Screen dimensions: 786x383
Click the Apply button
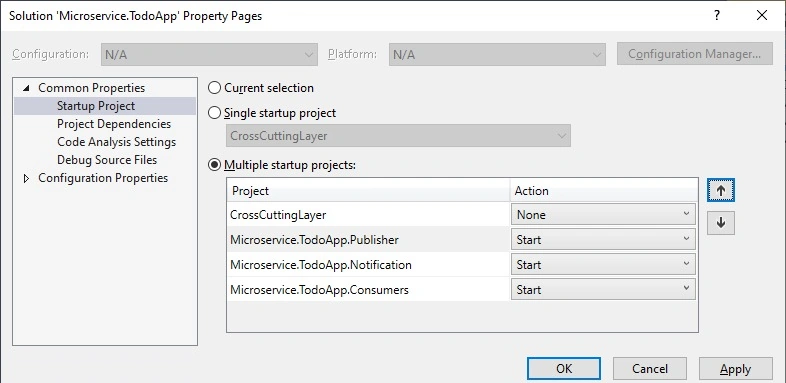(x=735, y=369)
